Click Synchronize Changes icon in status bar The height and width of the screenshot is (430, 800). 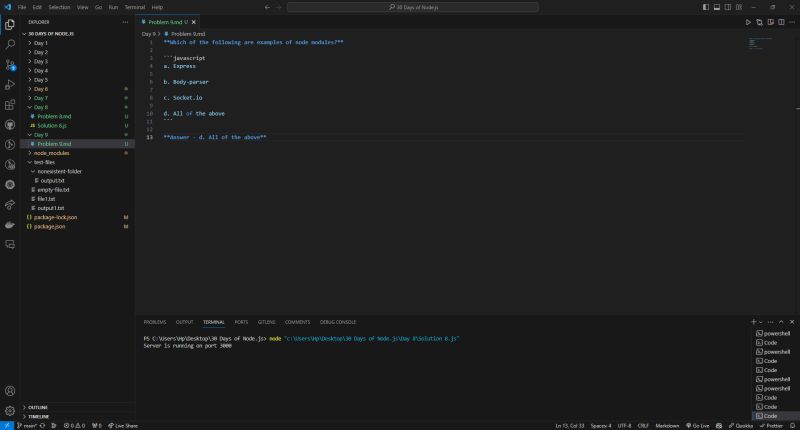point(42,425)
